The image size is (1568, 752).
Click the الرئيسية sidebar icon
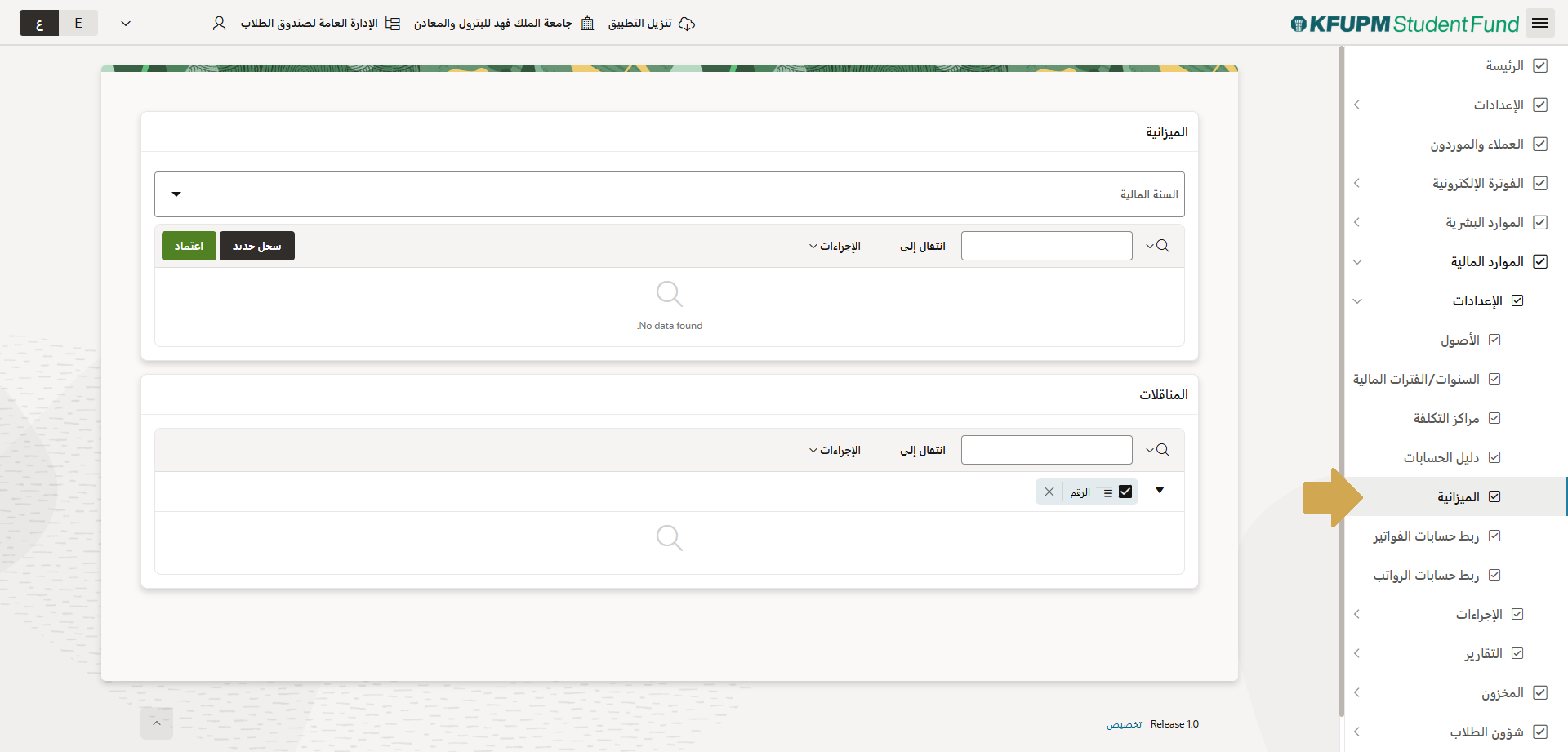click(x=1540, y=65)
